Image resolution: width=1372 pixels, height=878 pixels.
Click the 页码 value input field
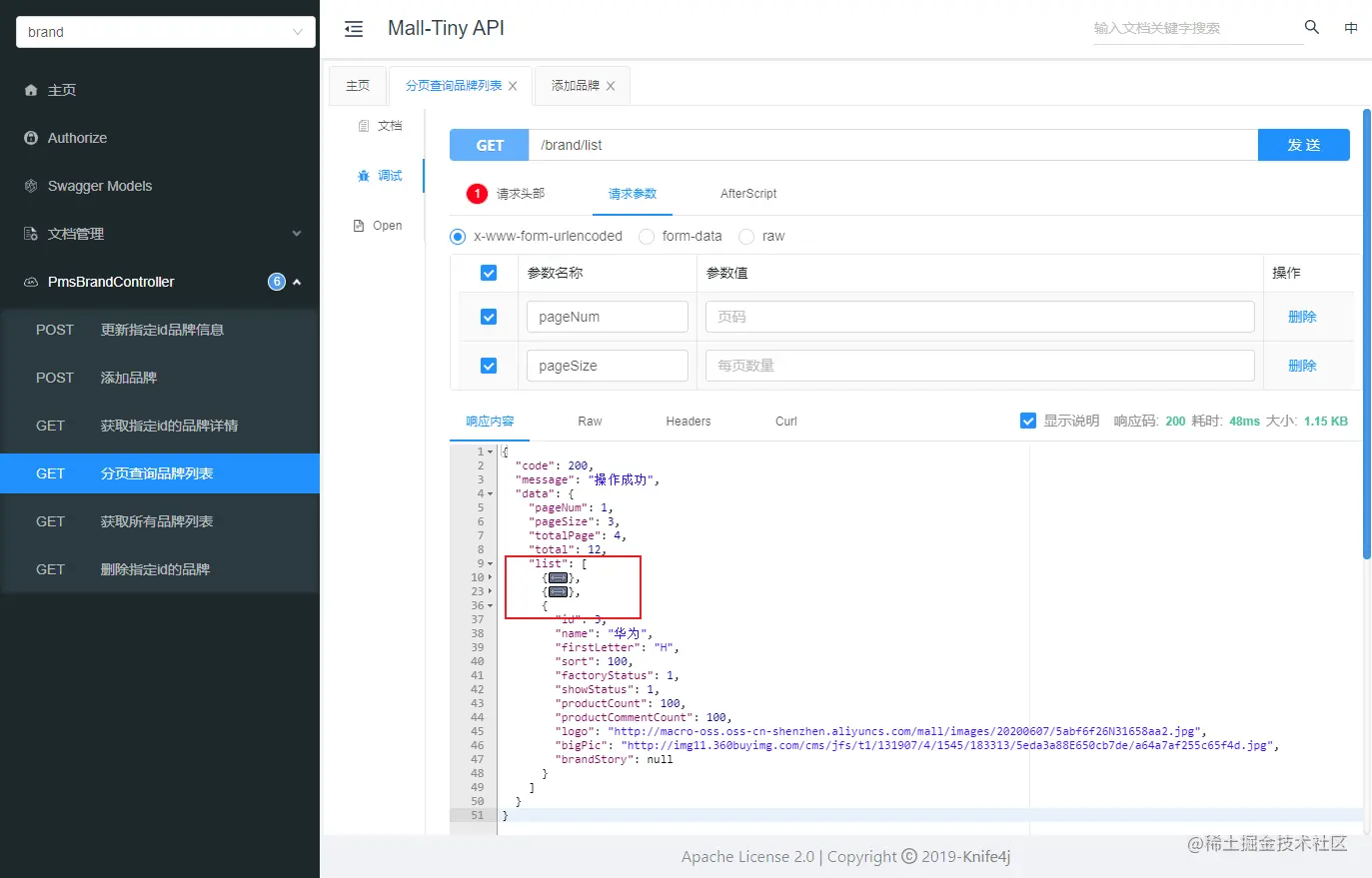[979, 317]
